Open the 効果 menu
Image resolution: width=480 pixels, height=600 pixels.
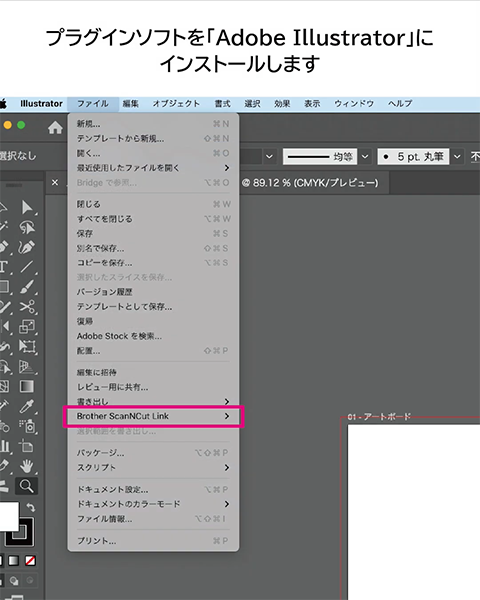coord(282,104)
